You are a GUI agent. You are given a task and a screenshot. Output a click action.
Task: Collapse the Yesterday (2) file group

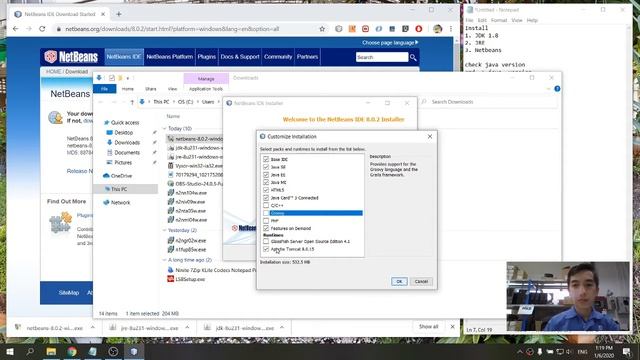[164, 230]
